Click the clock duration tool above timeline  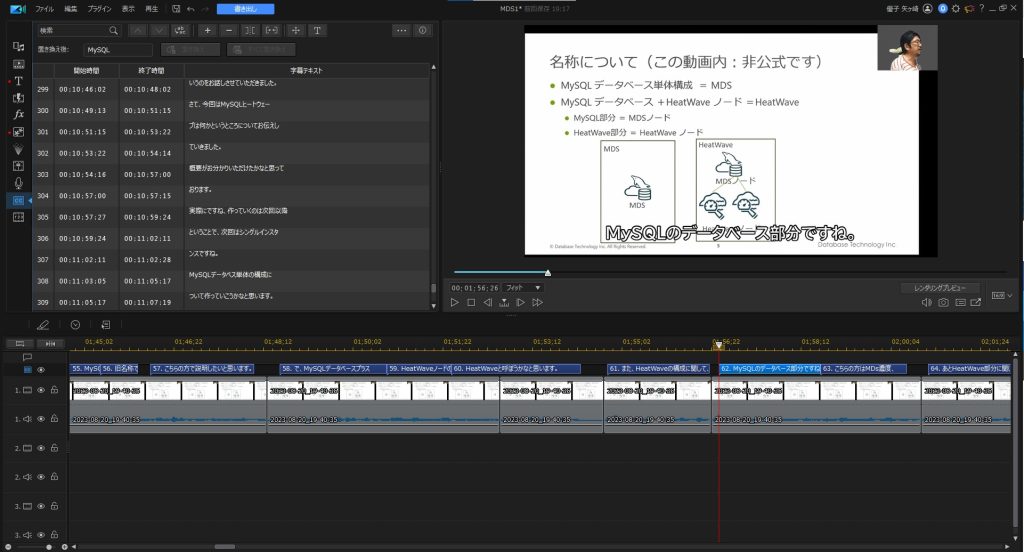click(x=75, y=325)
